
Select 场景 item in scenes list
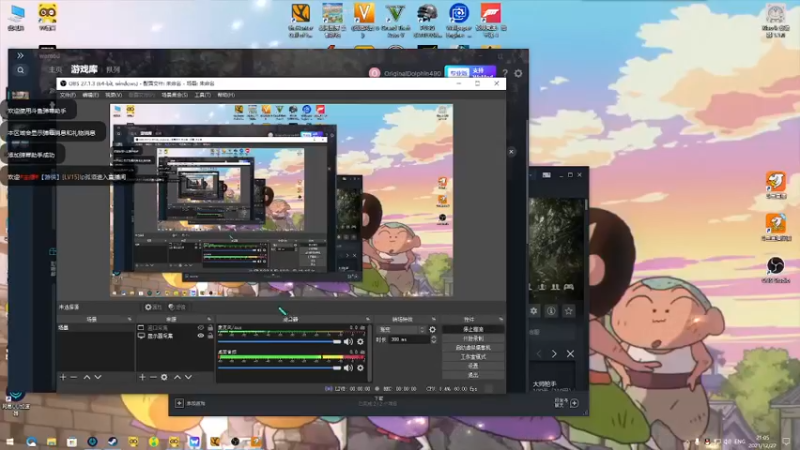pyautogui.click(x=95, y=328)
